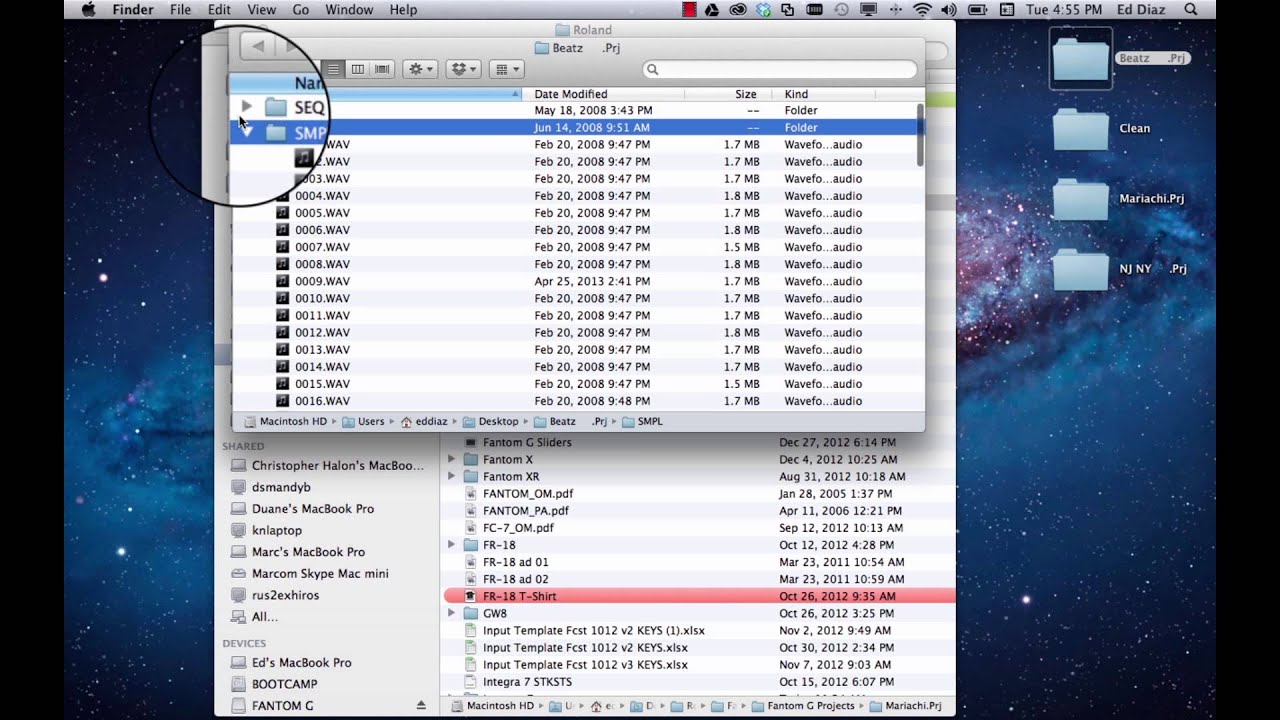Screen dimensions: 1280x720
Task: Click the red film-strip menu bar icon
Action: coord(689,10)
